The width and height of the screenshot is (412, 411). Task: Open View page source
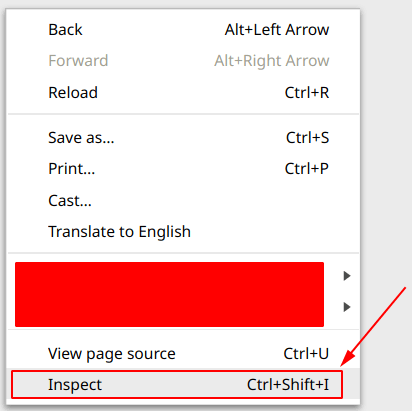pos(183,353)
